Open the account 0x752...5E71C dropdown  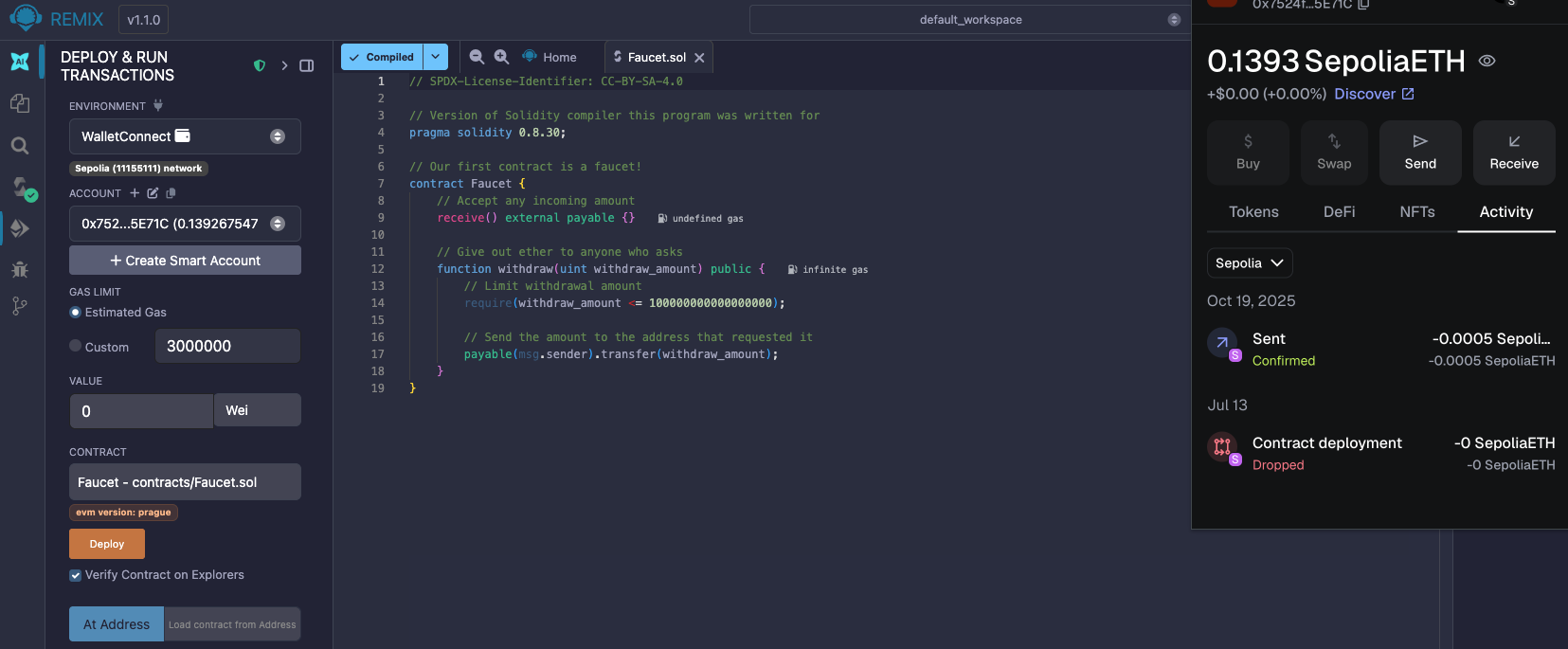click(x=185, y=224)
